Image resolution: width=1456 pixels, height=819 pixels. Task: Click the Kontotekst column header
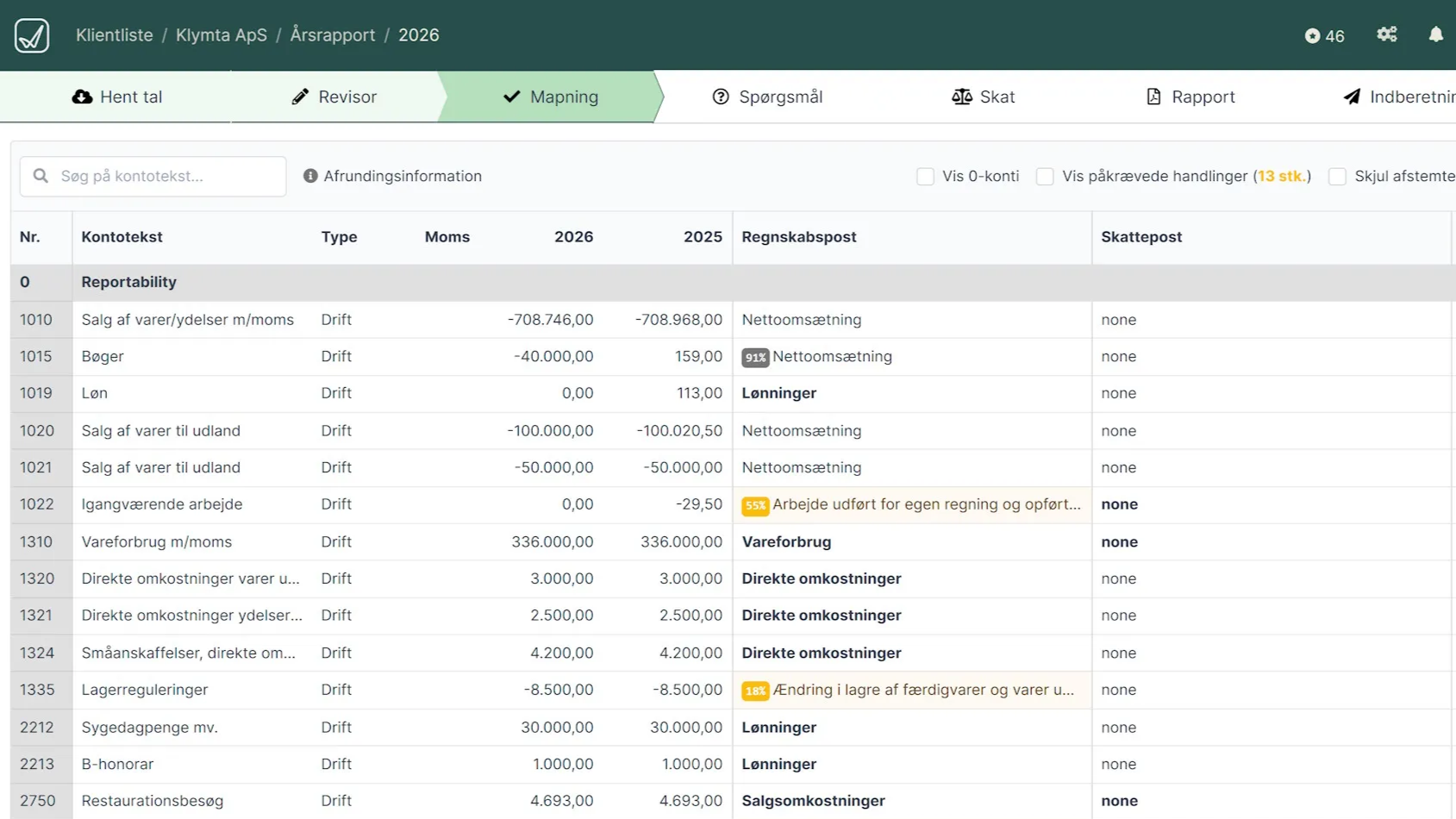122,237
